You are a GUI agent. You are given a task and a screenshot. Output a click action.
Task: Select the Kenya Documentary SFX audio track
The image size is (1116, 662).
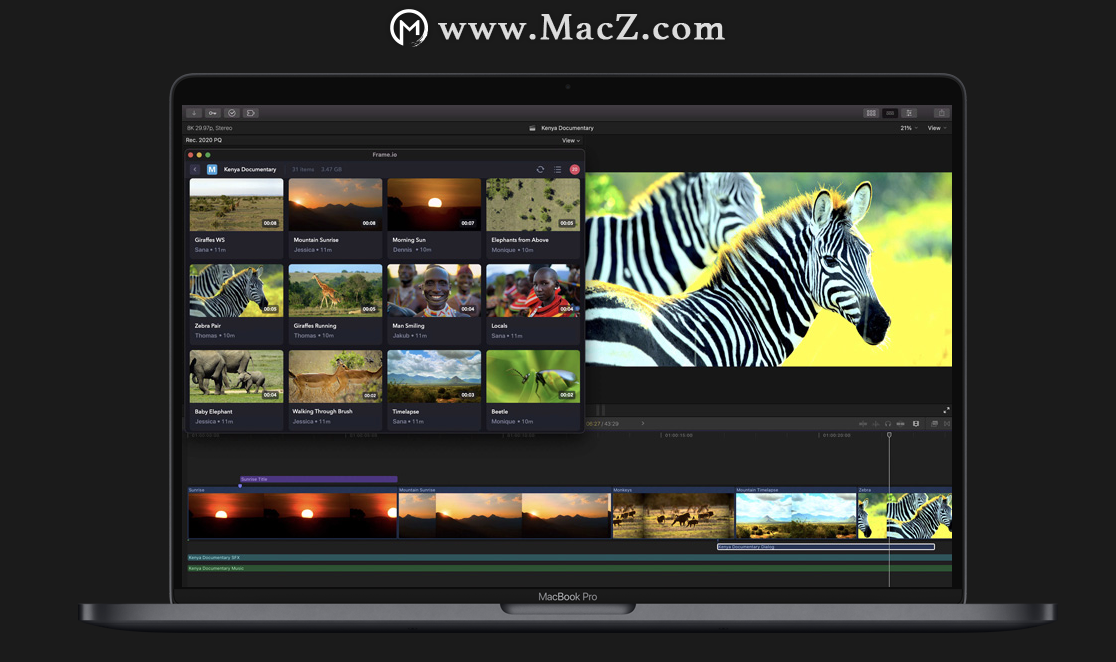(x=569, y=557)
